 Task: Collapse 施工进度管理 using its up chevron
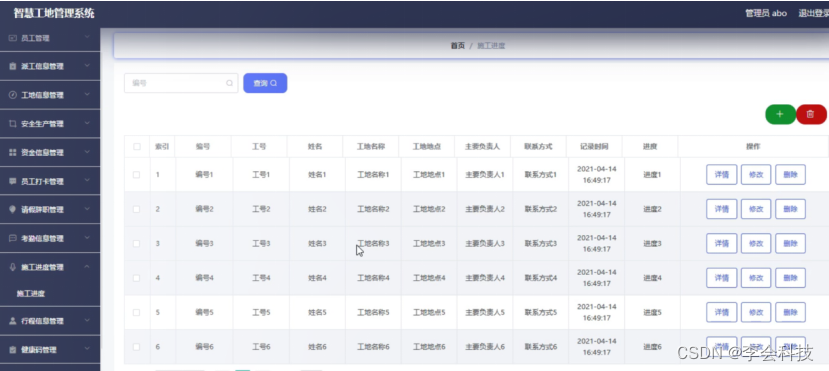point(87,267)
